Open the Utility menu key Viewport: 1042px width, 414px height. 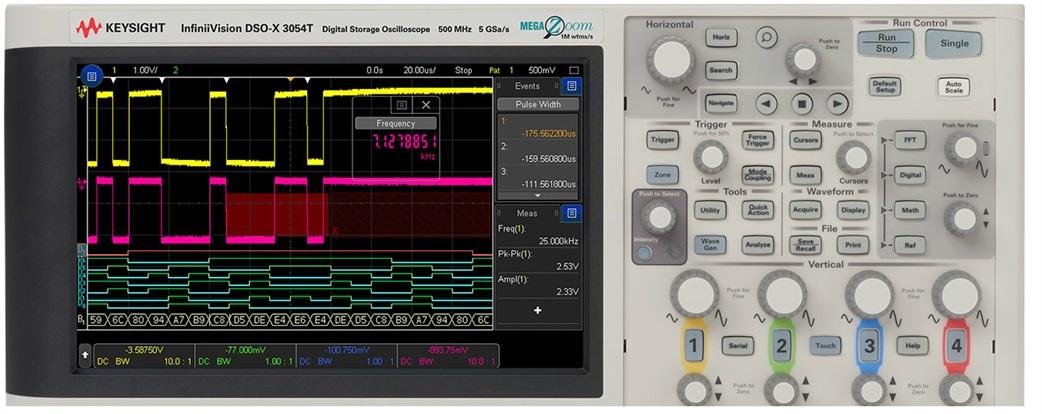pyautogui.click(x=709, y=210)
